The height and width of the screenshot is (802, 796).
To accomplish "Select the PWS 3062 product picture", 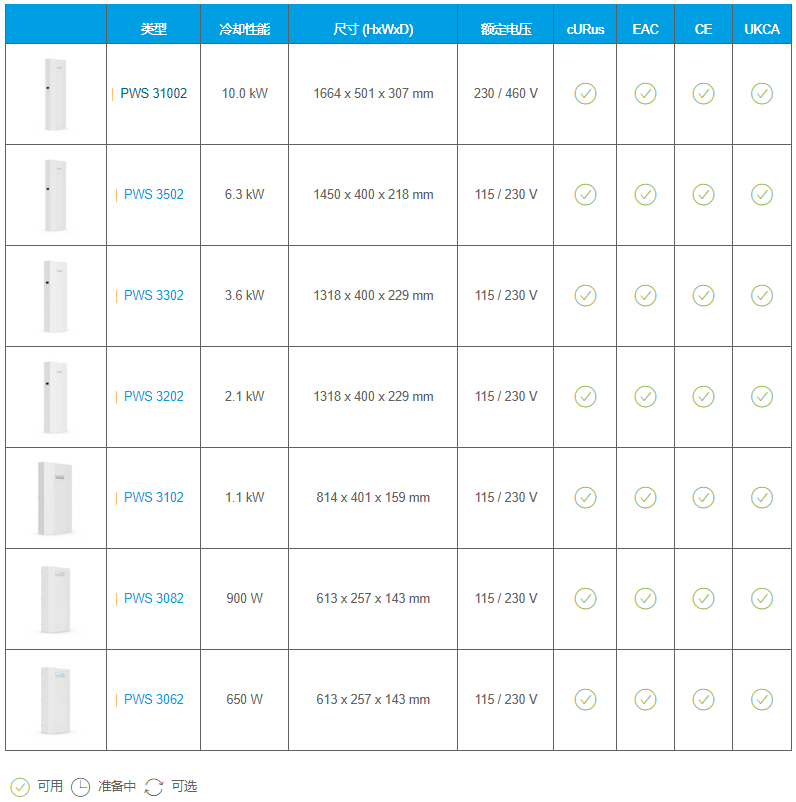I will click(55, 700).
